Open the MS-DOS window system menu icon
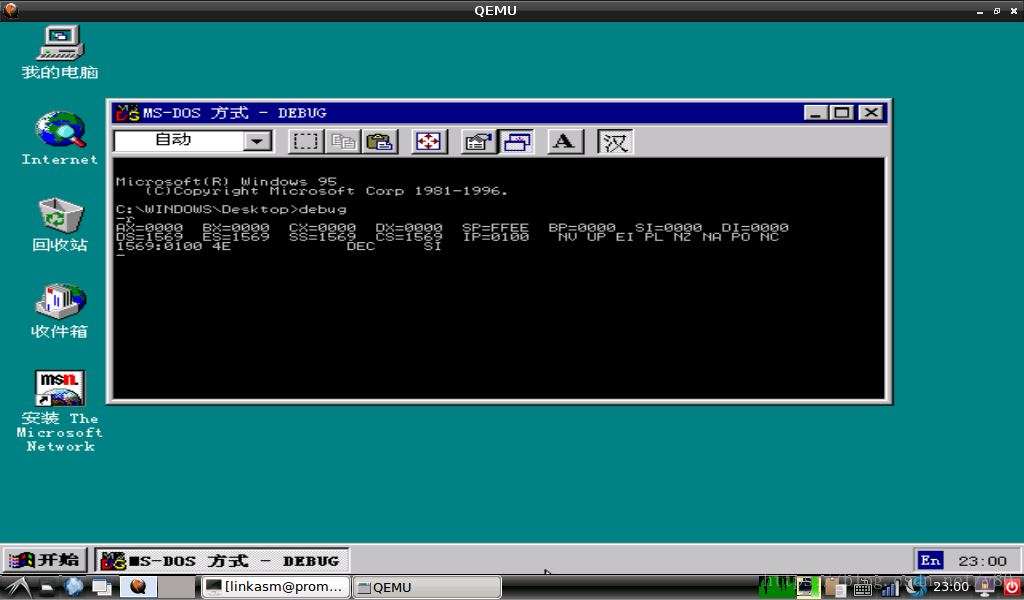Image resolution: width=1024 pixels, height=600 pixels. pyautogui.click(x=127, y=113)
